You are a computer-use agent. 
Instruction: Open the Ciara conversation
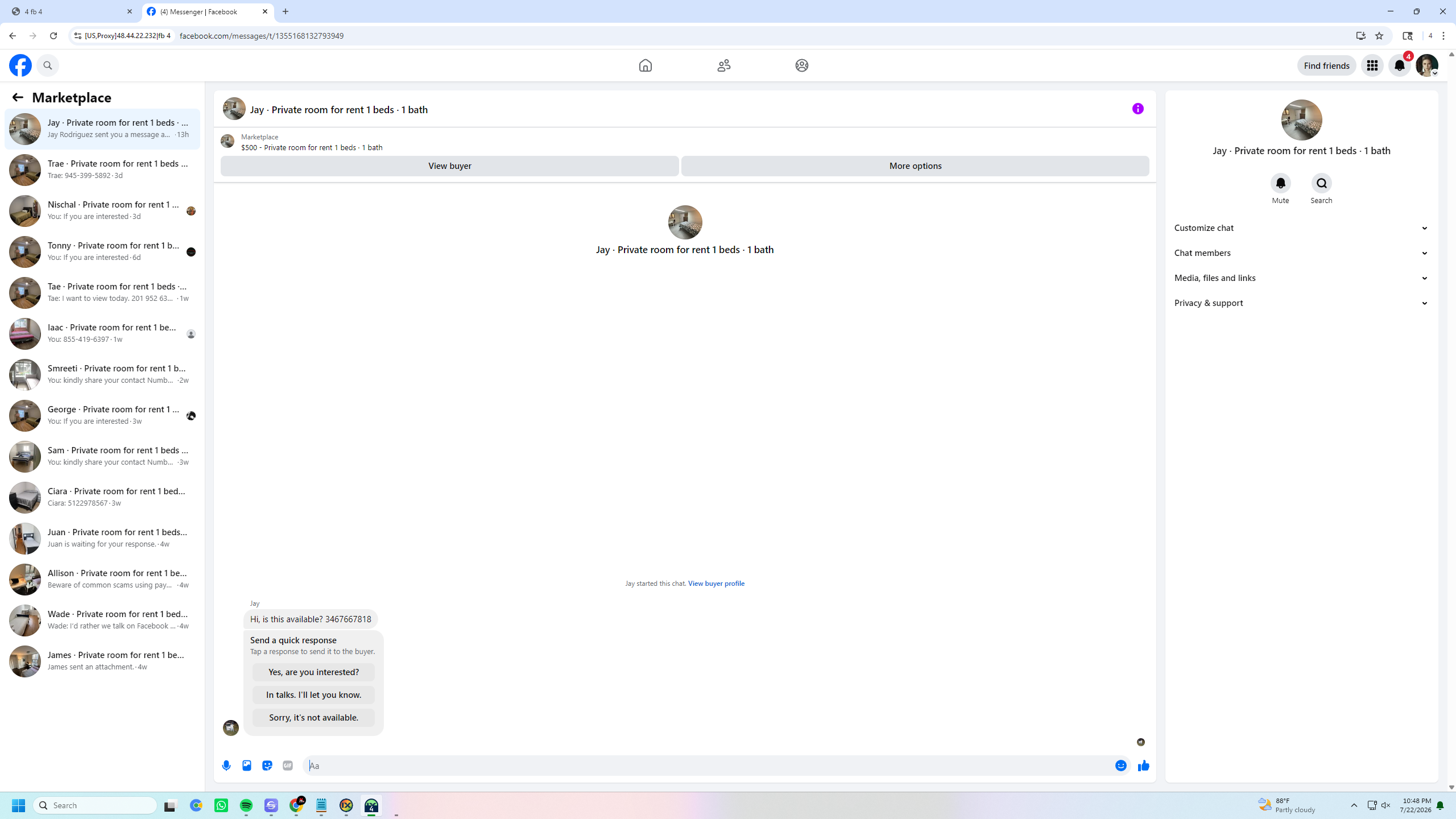tap(102, 498)
